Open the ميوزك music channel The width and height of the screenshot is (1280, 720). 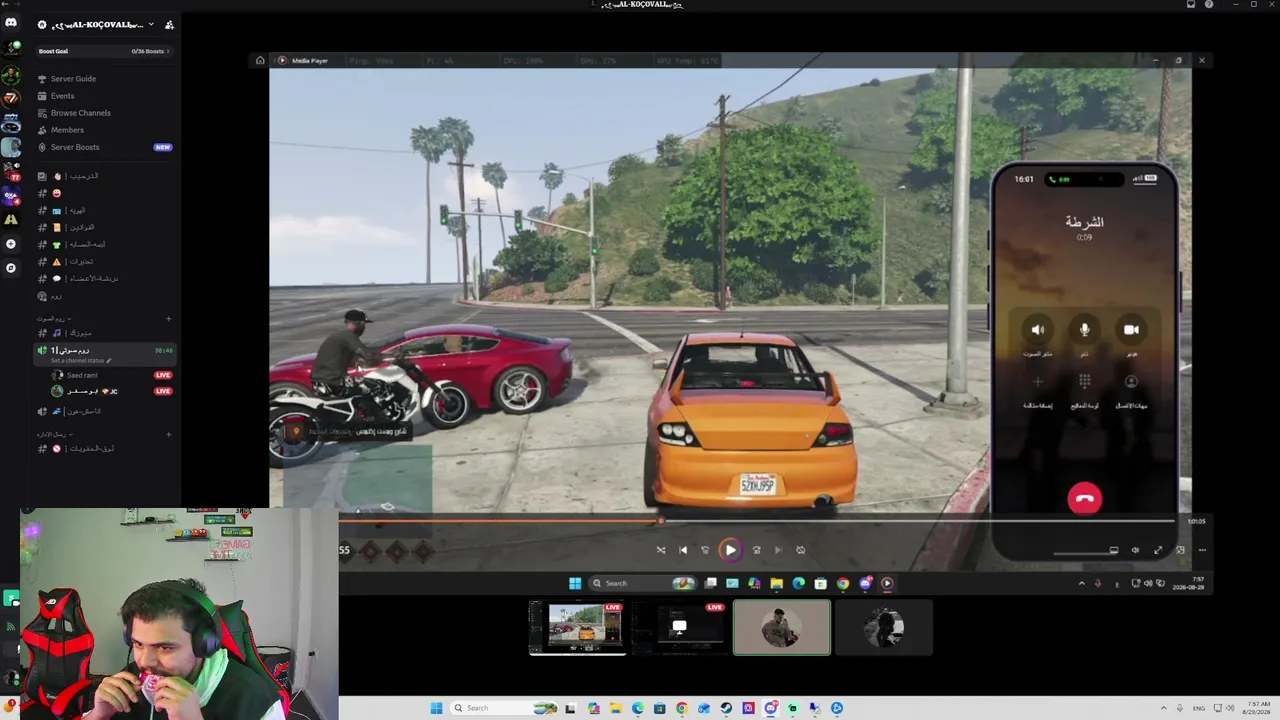pyautogui.click(x=104, y=333)
